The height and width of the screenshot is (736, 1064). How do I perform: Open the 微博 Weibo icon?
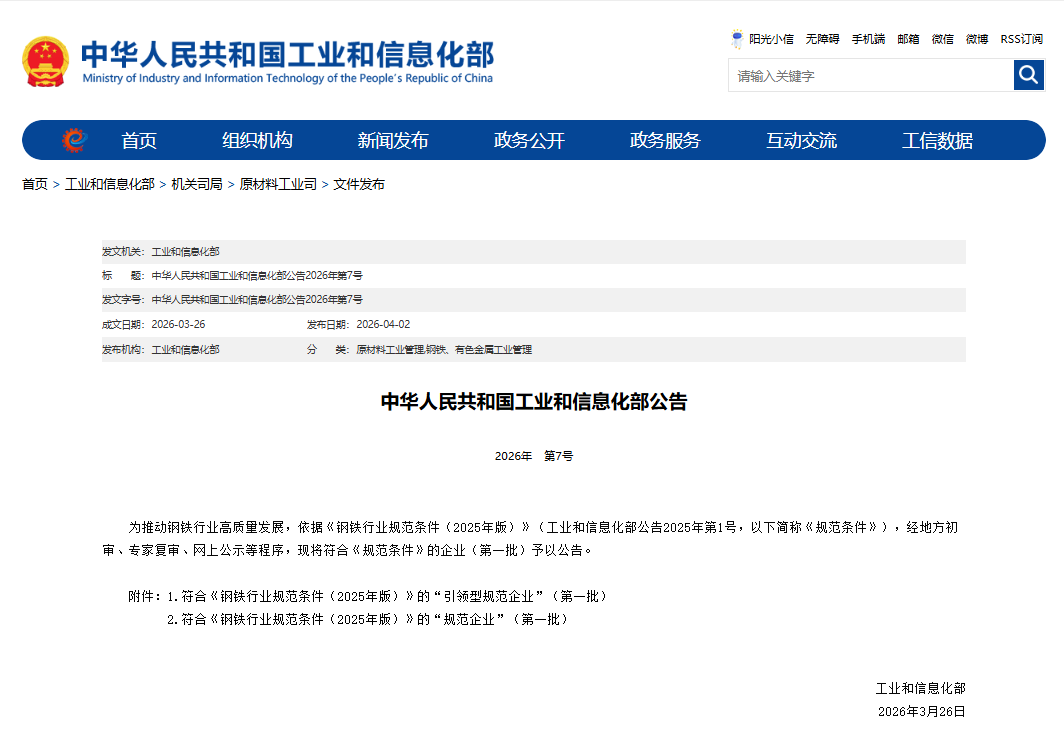(976, 39)
